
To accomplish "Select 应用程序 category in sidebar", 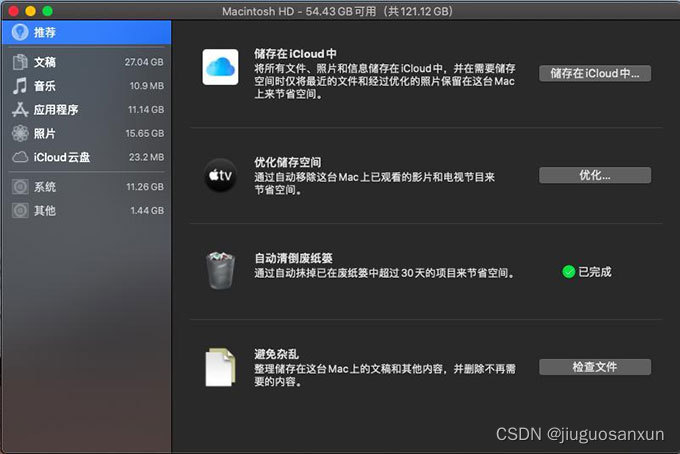I will 86,110.
